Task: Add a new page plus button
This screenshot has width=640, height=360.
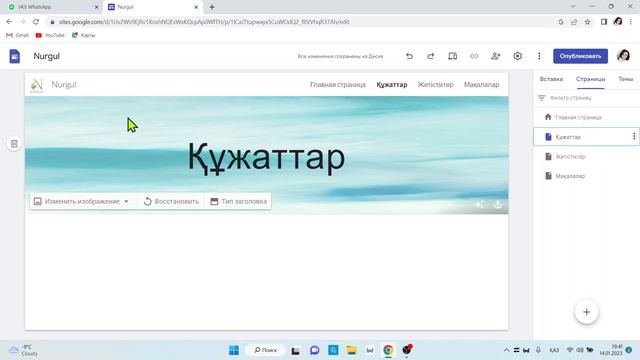Action: (x=587, y=312)
